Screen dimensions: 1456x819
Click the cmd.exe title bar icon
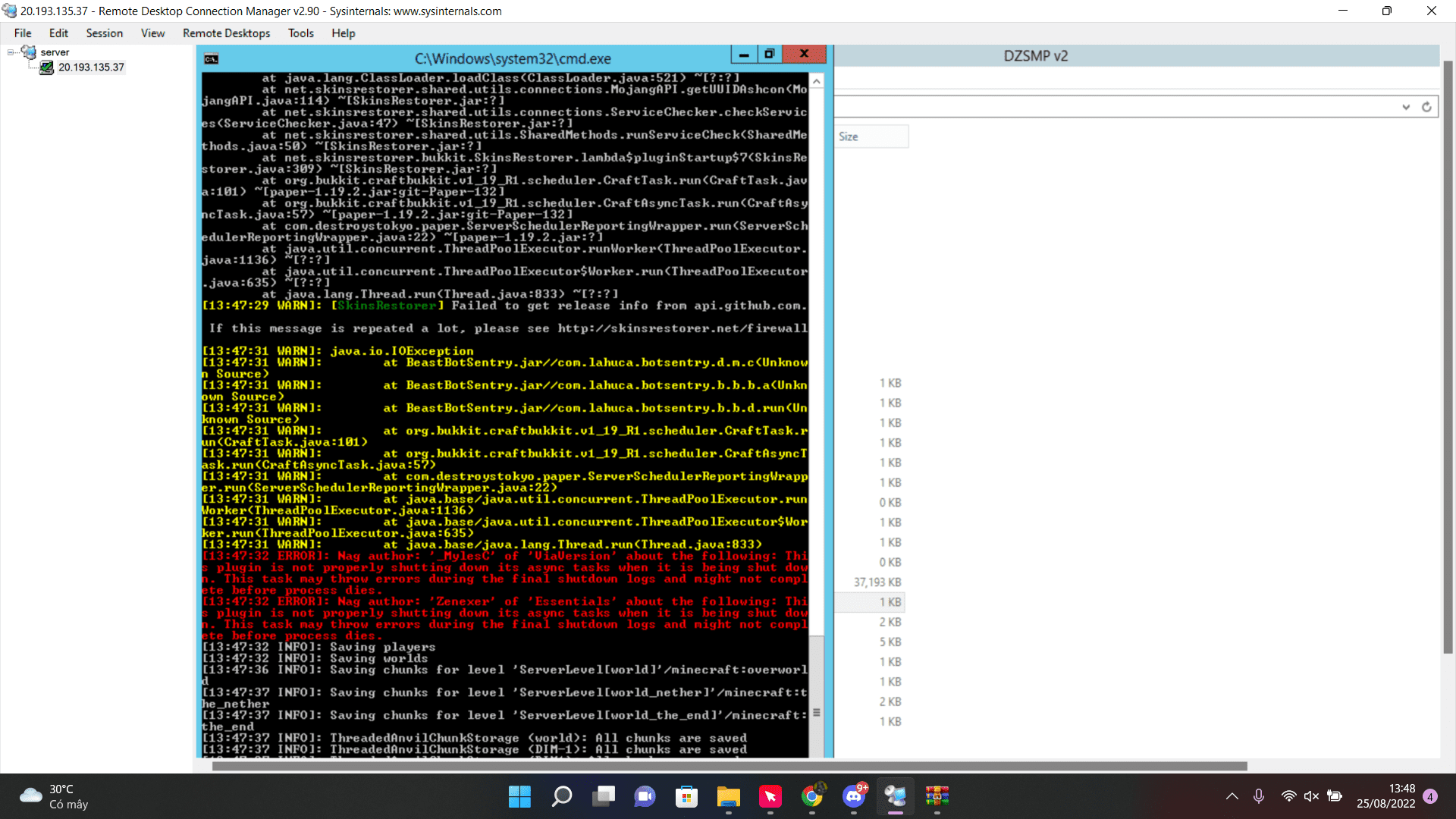coord(212,59)
